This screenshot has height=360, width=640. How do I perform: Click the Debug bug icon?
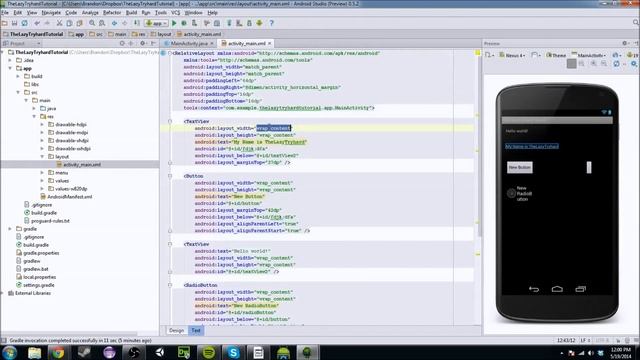coord(184,23)
